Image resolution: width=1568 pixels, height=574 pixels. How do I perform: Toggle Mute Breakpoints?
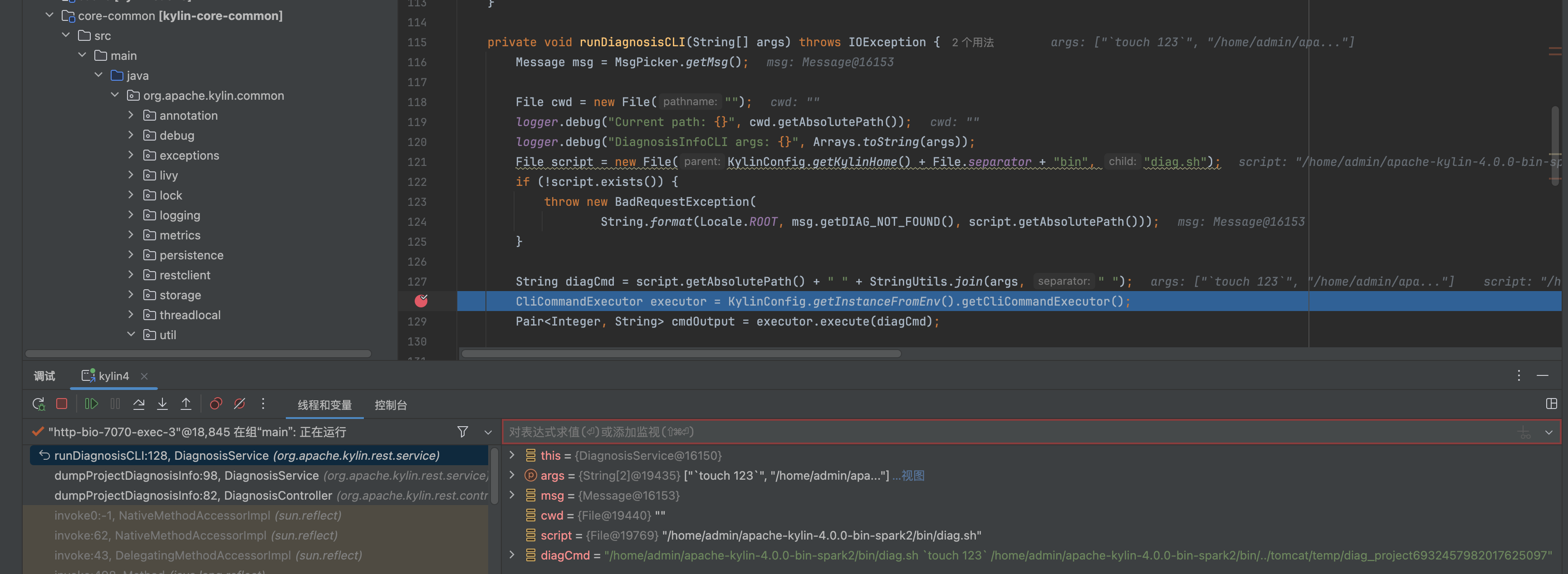coord(240,404)
